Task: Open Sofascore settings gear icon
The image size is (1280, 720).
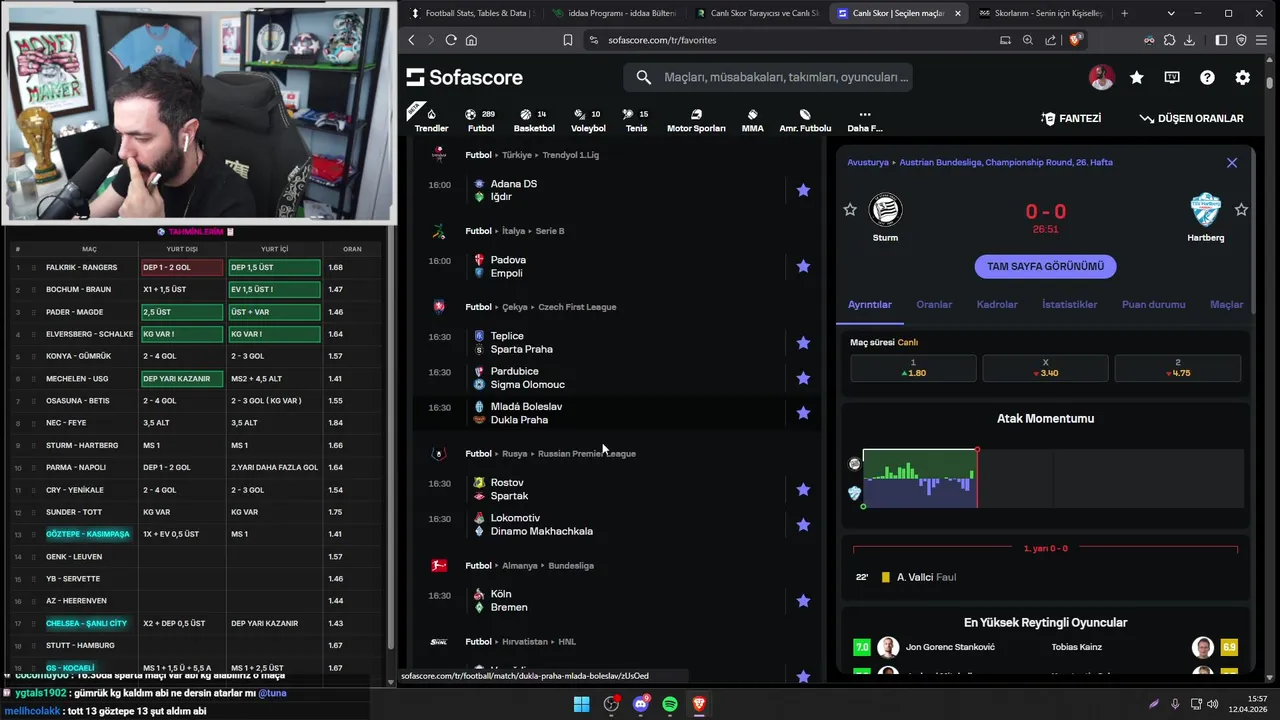Action: (x=1242, y=77)
